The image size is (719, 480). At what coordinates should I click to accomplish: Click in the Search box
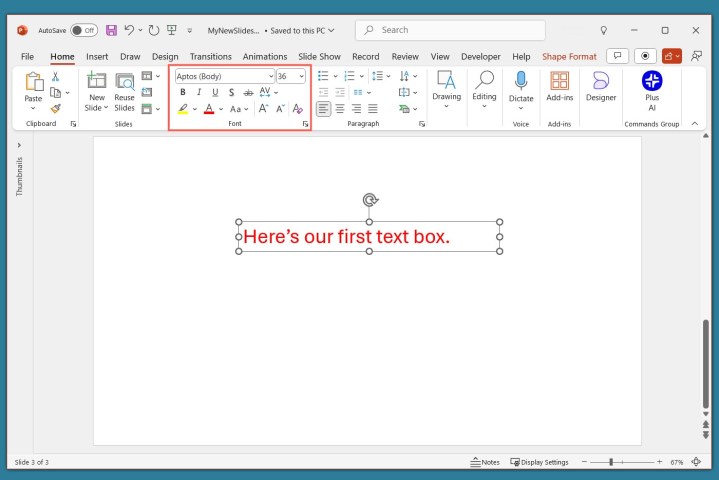(x=450, y=30)
